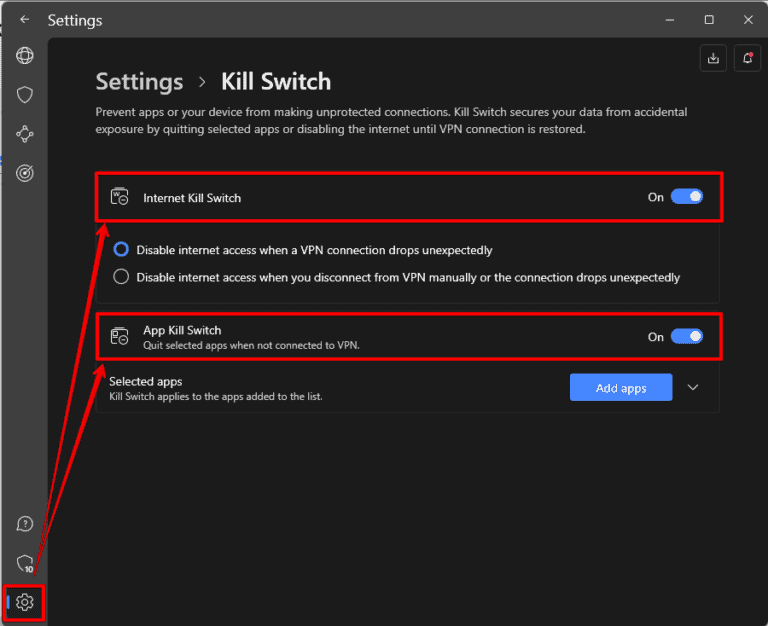Go back using the back arrow
The width and height of the screenshot is (768, 626).
click(24, 20)
